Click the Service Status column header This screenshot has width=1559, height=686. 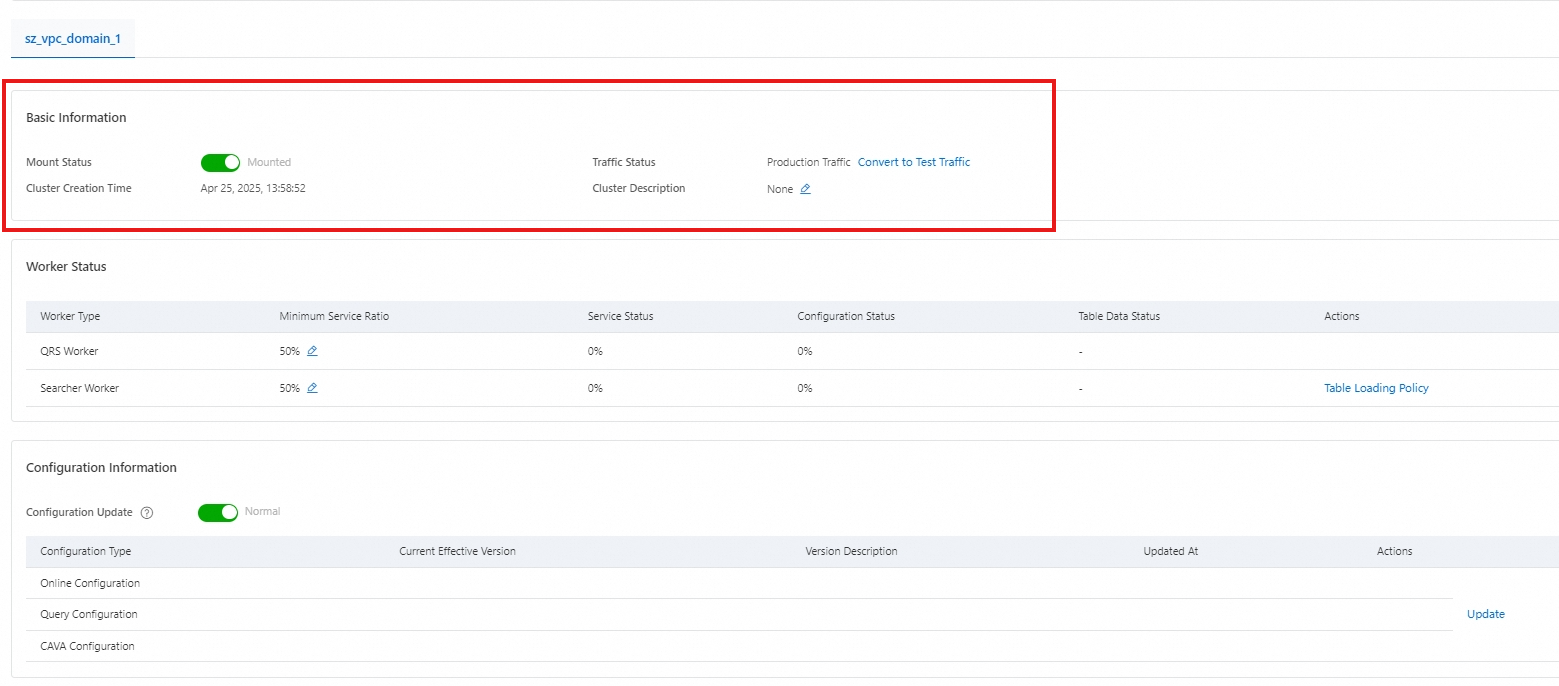(620, 316)
